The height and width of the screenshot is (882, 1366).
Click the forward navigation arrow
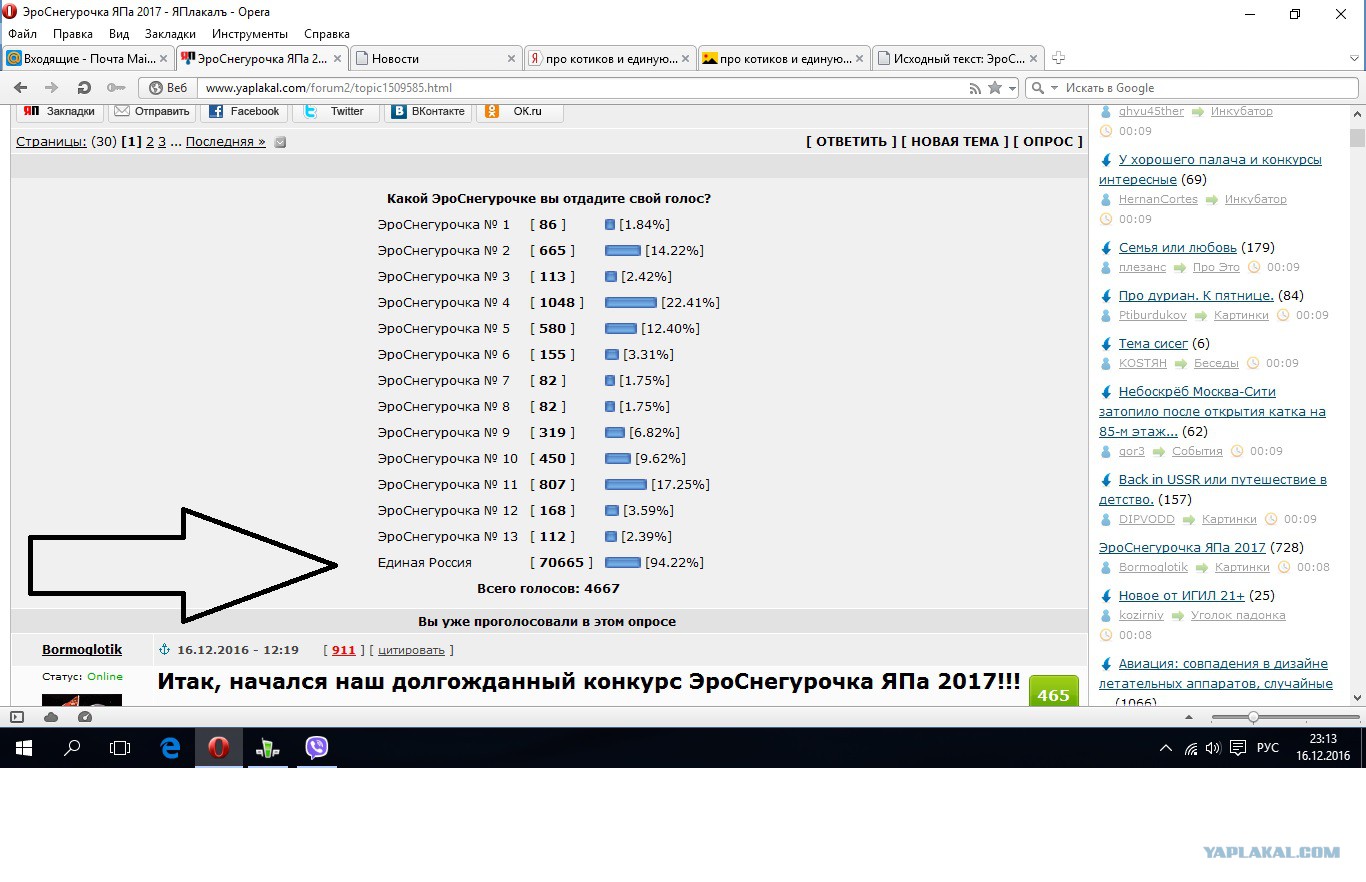(x=52, y=88)
